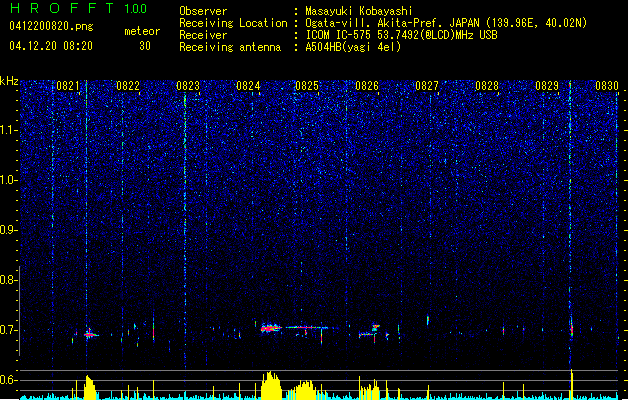This screenshot has width=629, height=400.
Task: Click the 0.9 kHz axis label
Action: [x=8, y=230]
